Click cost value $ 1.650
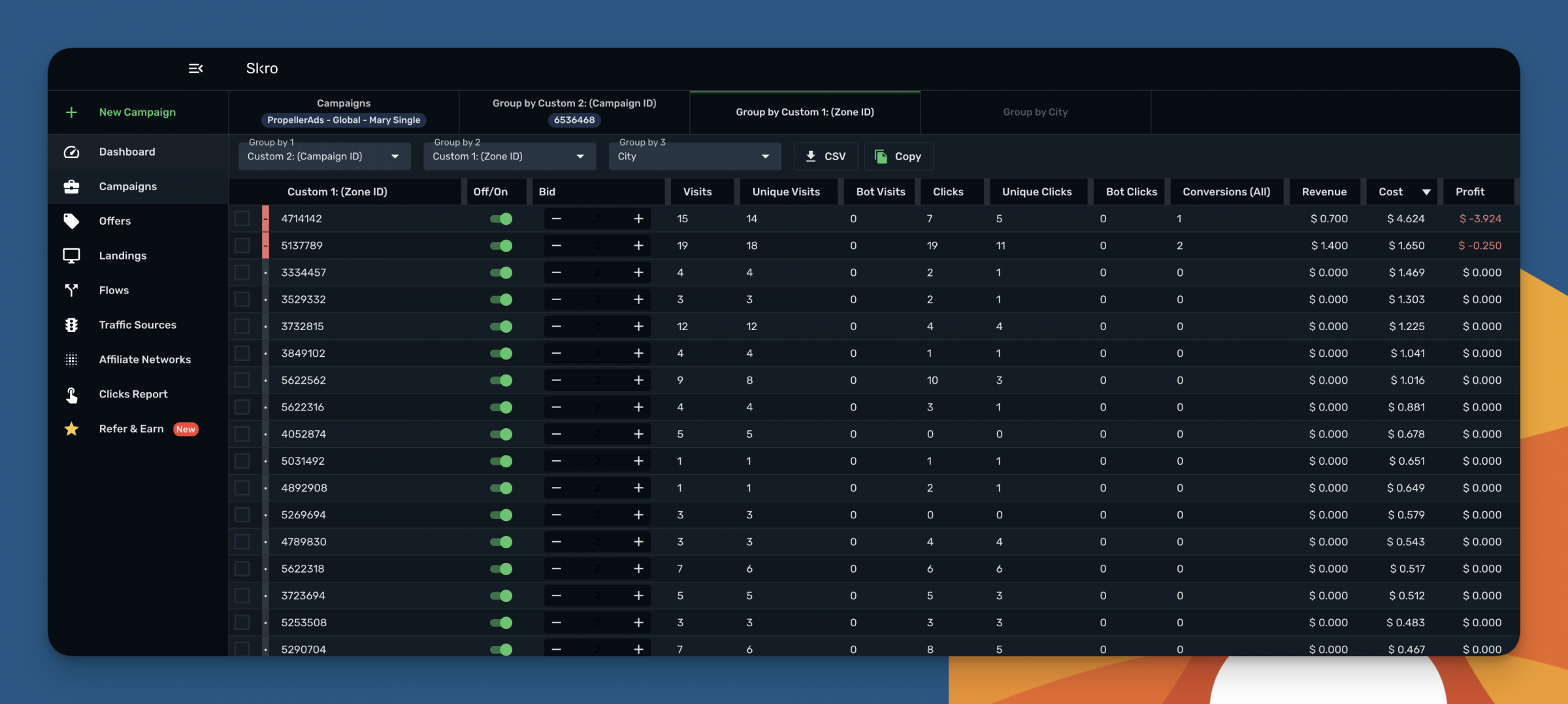 pyautogui.click(x=1407, y=246)
